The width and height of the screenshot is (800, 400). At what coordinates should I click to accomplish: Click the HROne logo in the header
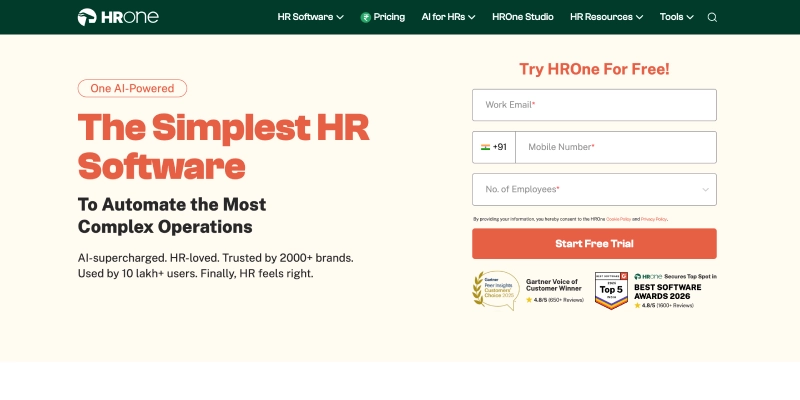click(x=118, y=17)
